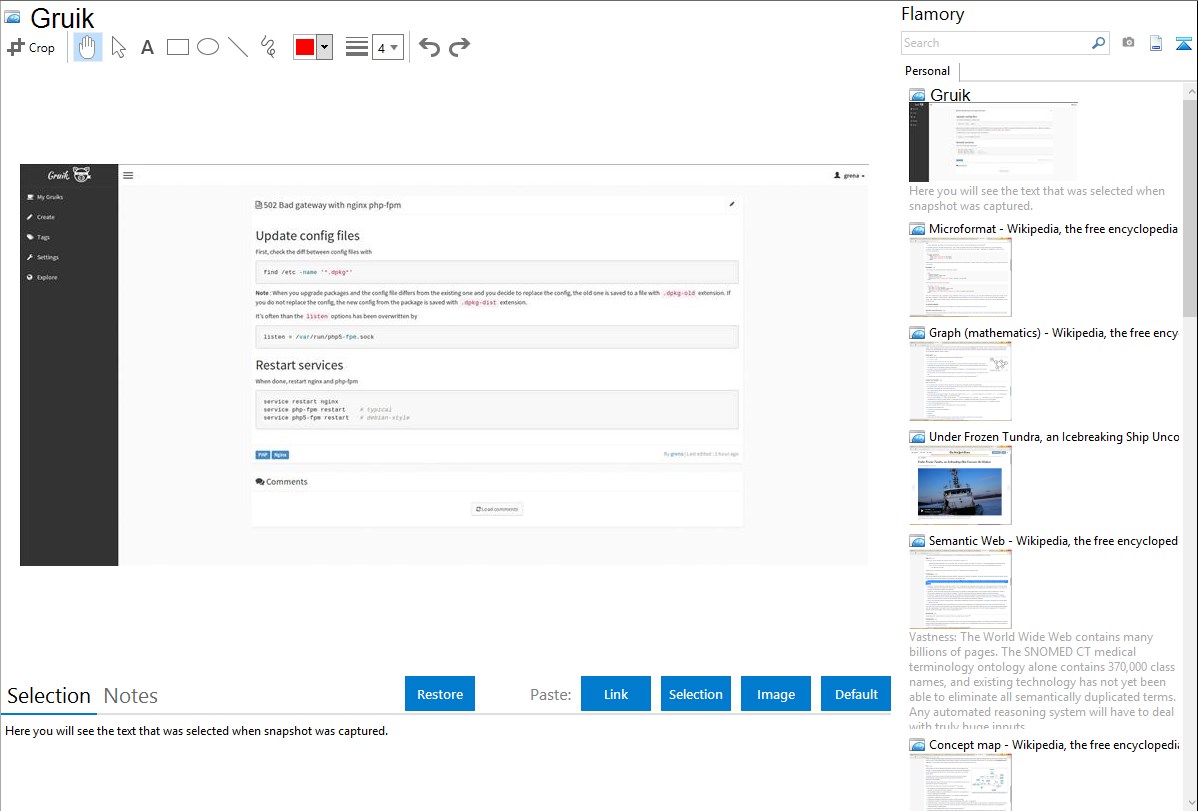The image size is (1198, 811).
Task: Open the Microformat Wikipedia snapshot thumbnail
Action: pos(960,277)
